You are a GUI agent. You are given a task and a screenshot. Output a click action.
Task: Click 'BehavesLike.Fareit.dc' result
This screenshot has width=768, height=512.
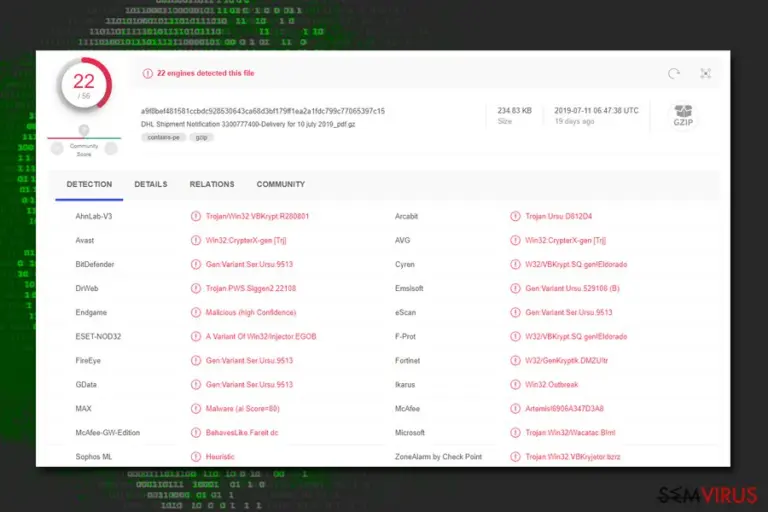tap(242, 432)
